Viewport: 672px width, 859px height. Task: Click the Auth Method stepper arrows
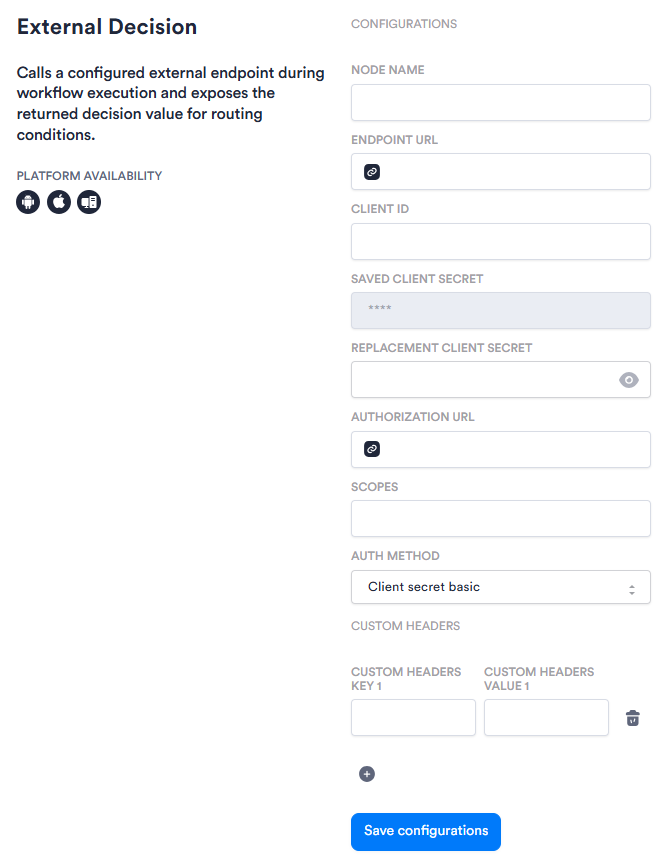(632, 590)
